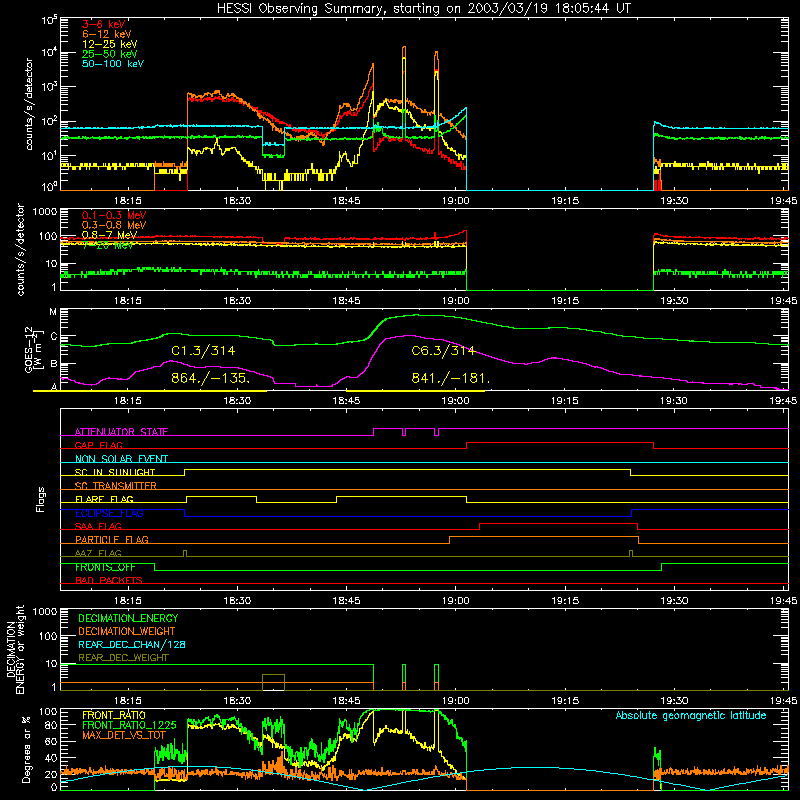Select the 12-25 keV legend label

click(110, 44)
